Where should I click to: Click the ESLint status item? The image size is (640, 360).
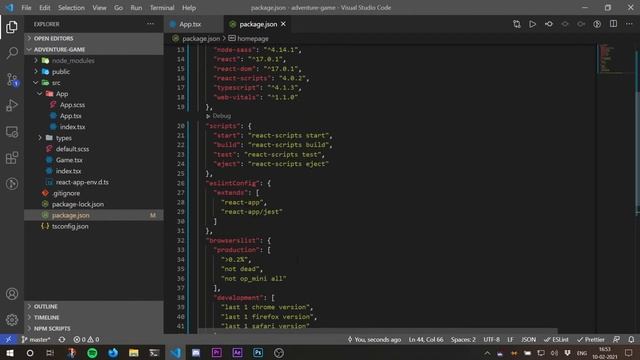tap(556, 340)
